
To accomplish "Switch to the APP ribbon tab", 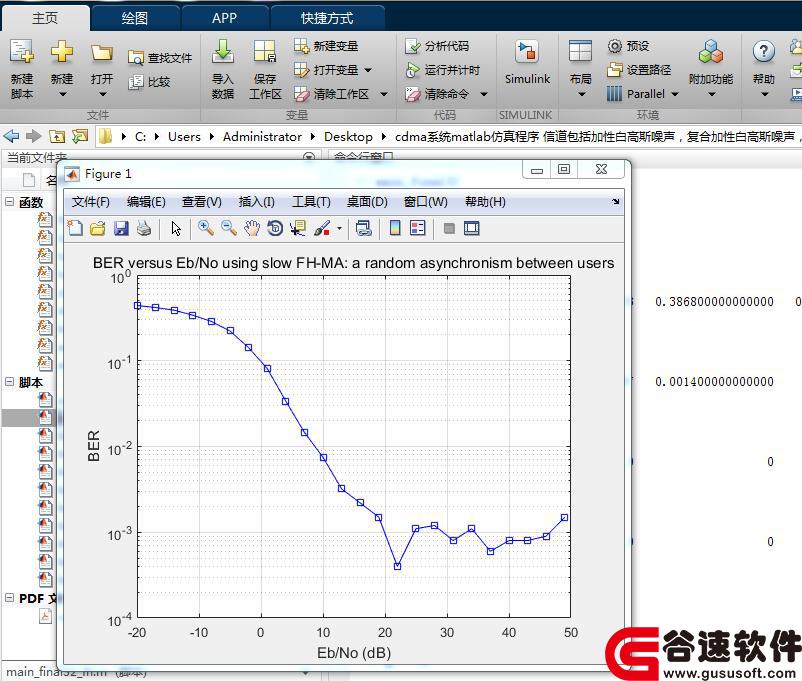I will coord(224,18).
